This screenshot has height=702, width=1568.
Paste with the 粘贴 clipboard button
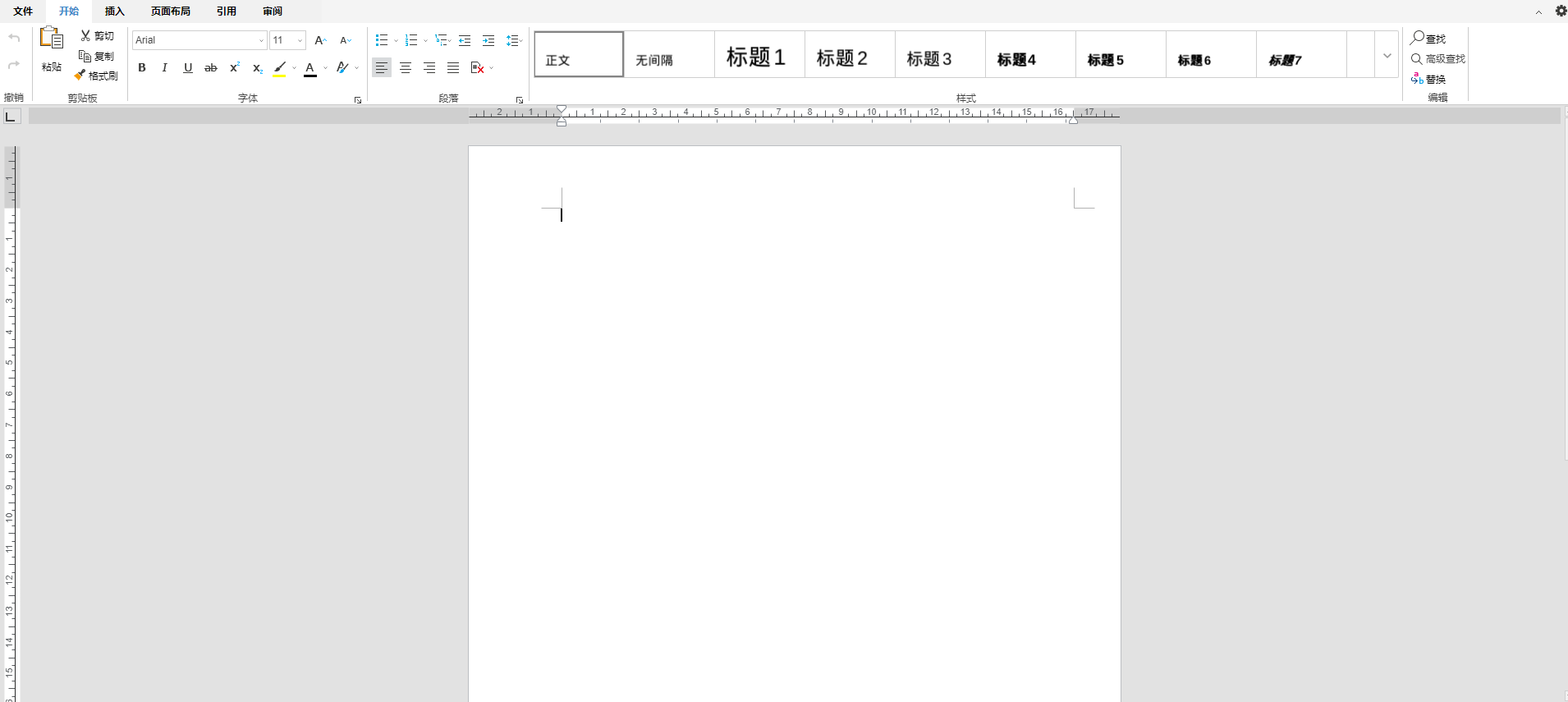(x=52, y=49)
